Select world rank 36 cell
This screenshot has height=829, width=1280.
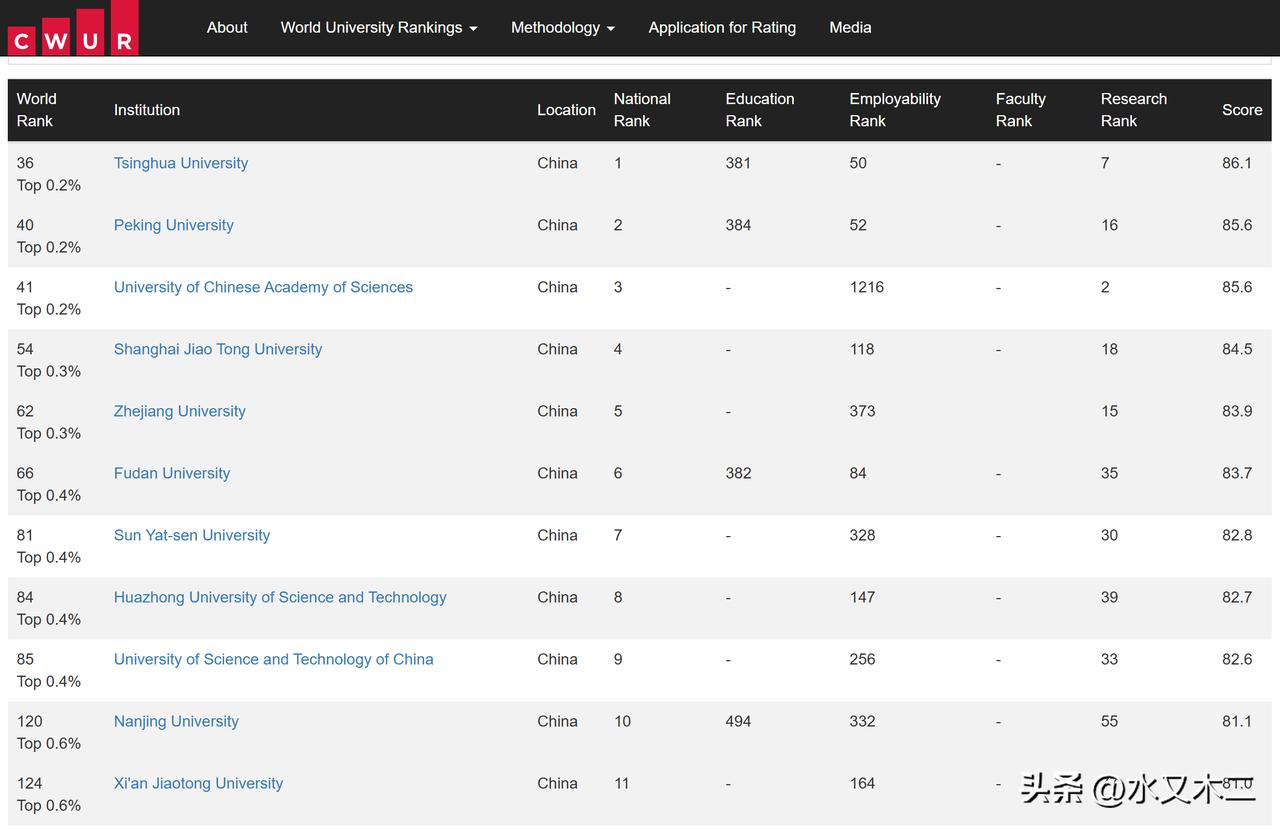coord(25,163)
